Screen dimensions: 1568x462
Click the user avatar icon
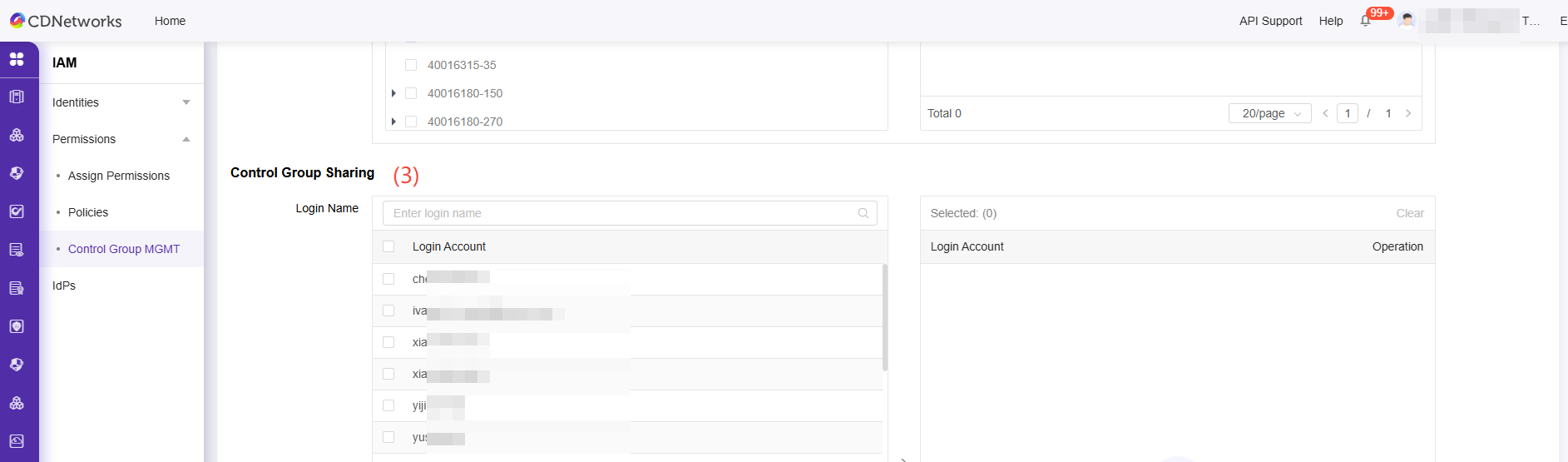coord(1407,21)
